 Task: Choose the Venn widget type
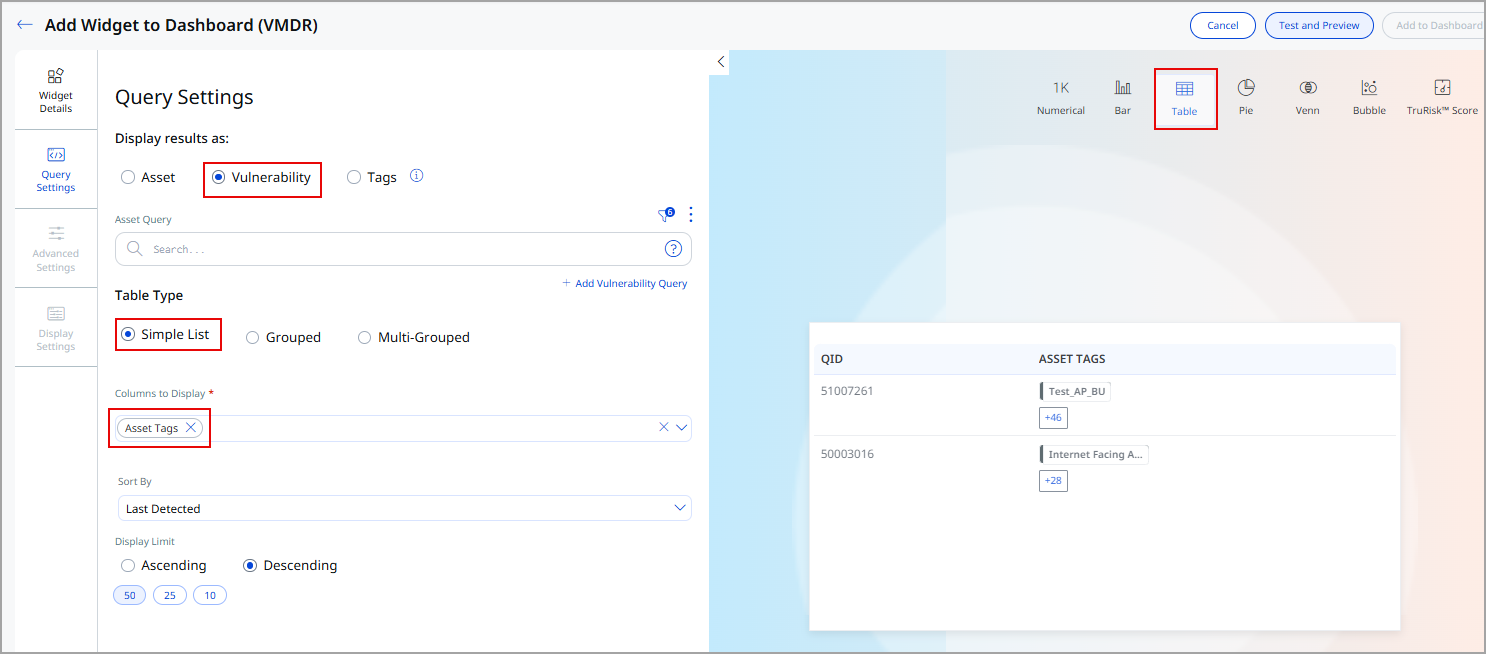coord(1308,97)
